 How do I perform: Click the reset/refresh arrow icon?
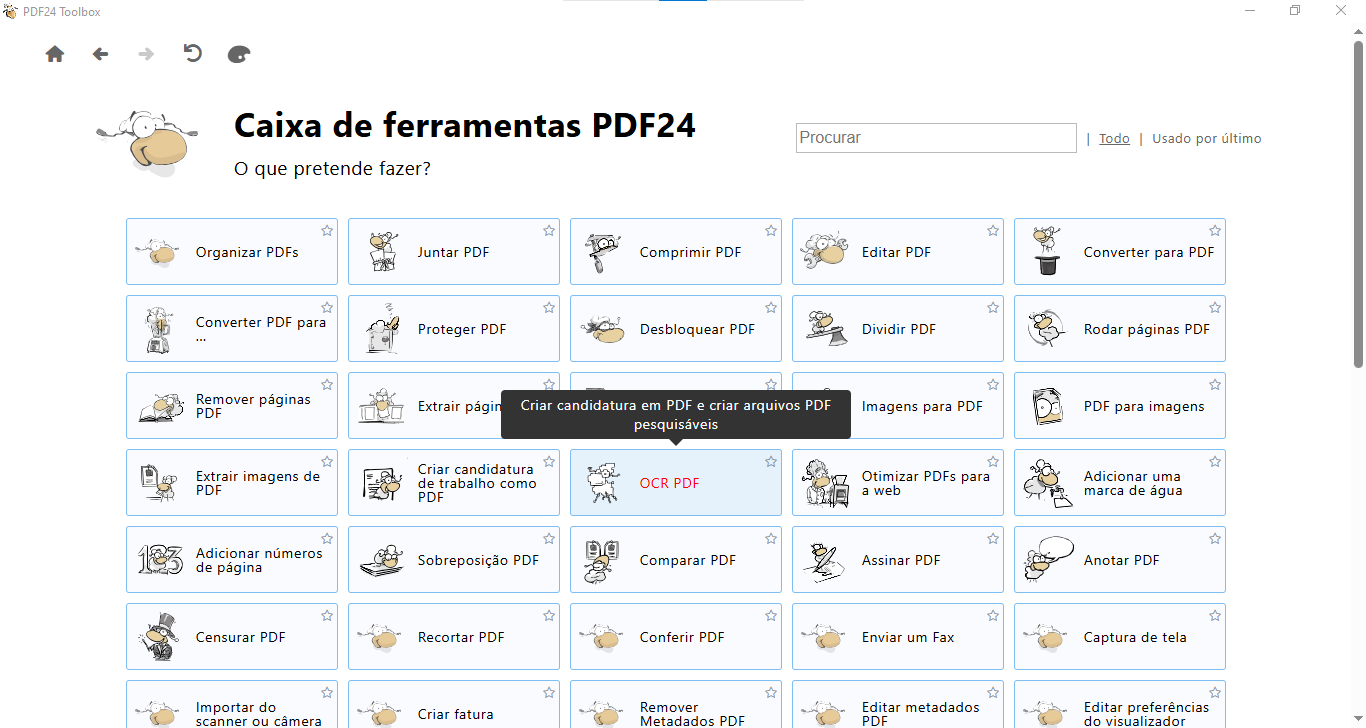click(193, 54)
